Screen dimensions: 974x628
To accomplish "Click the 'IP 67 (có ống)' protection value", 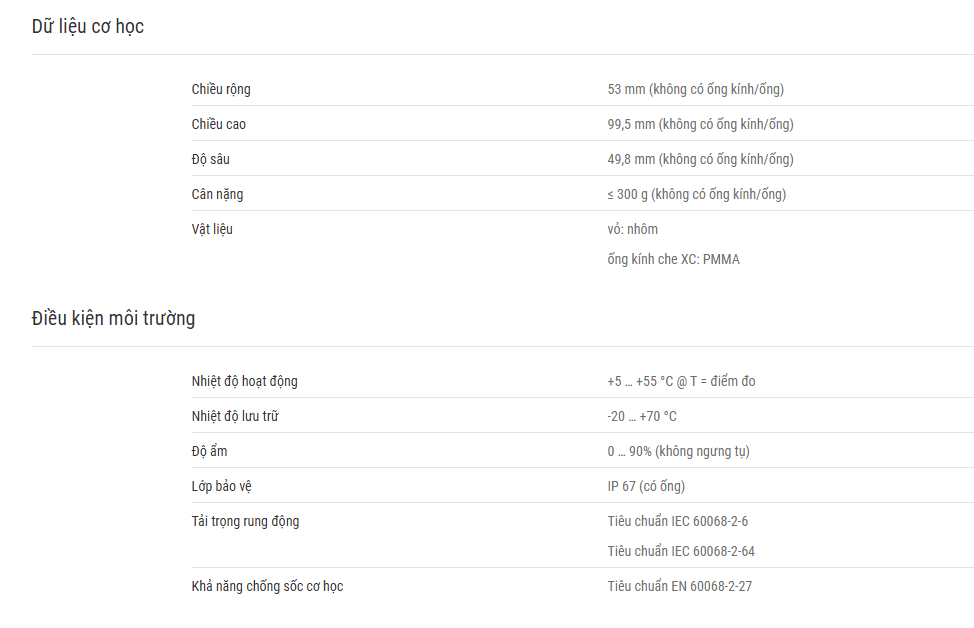I will [x=646, y=486].
